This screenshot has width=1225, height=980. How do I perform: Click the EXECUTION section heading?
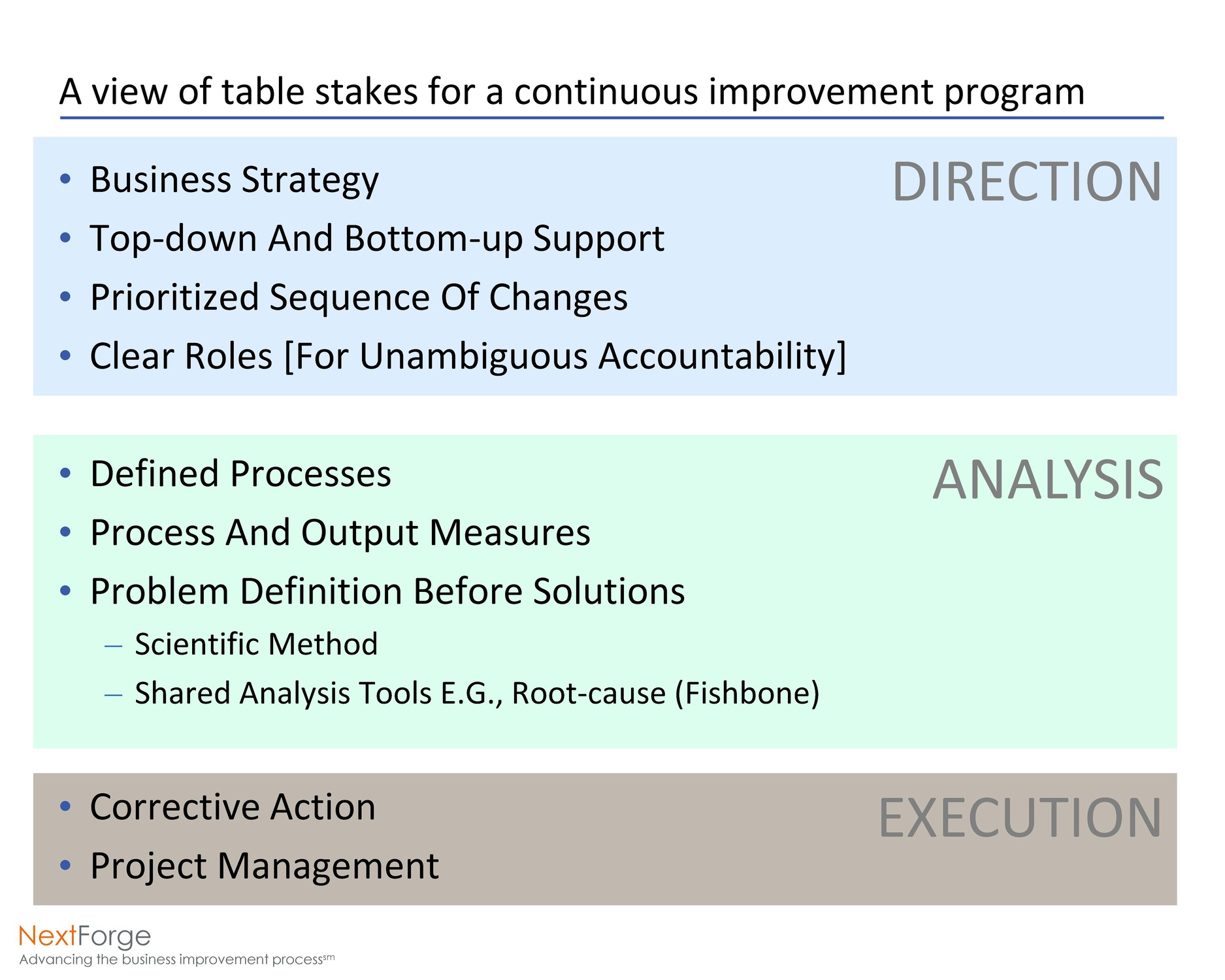(1020, 817)
